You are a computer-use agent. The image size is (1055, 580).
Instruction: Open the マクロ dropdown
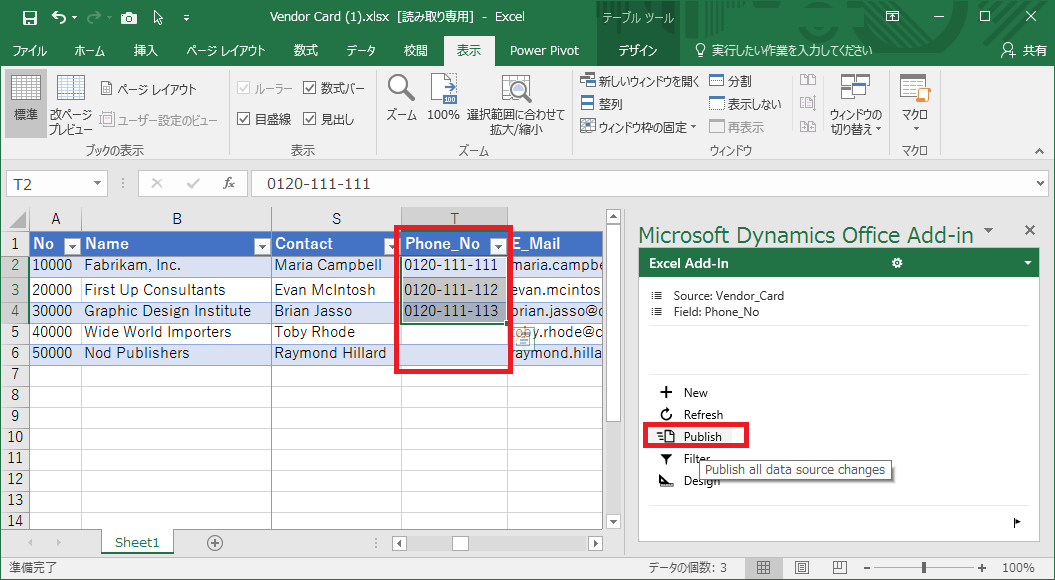[x=914, y=104]
